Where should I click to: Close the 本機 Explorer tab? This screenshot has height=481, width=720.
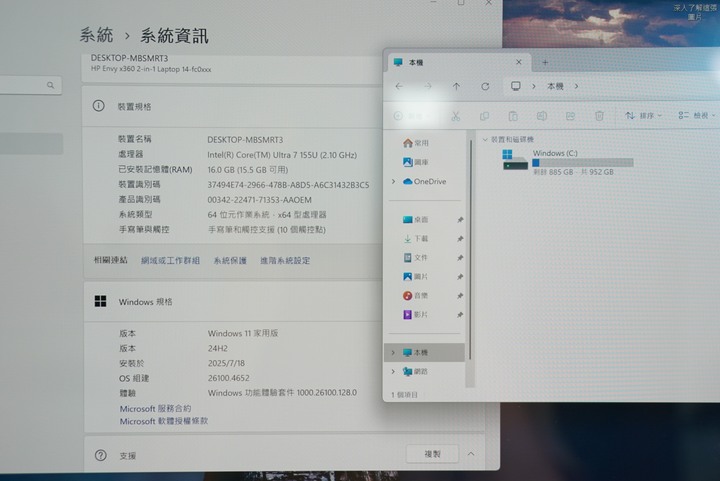(518, 62)
